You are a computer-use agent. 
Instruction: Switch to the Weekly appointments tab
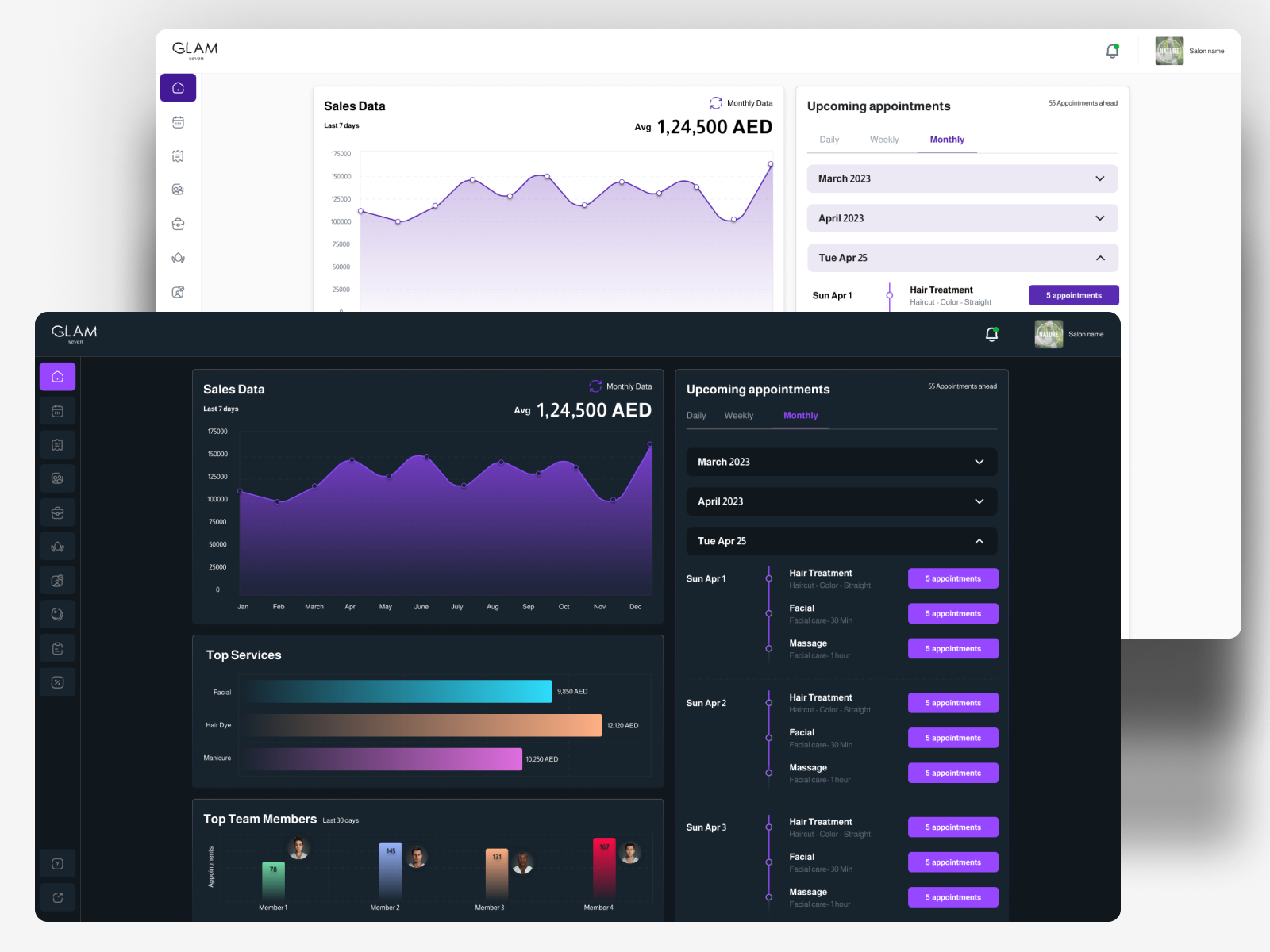739,415
